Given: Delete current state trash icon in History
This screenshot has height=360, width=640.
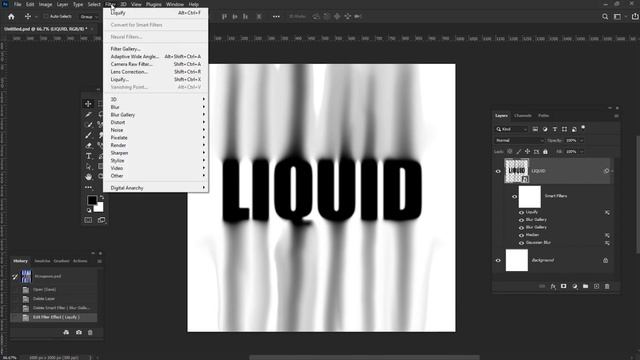Looking at the screenshot, I should pyautogui.click(x=90, y=333).
